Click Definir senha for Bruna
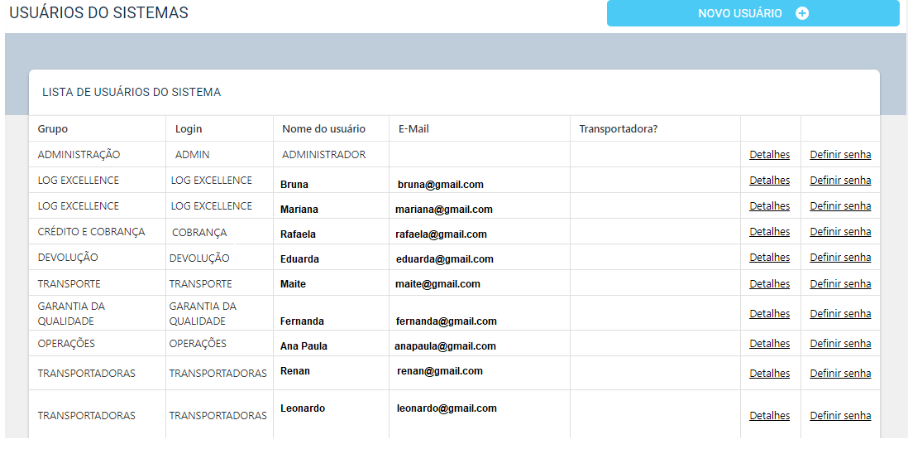 point(840,180)
